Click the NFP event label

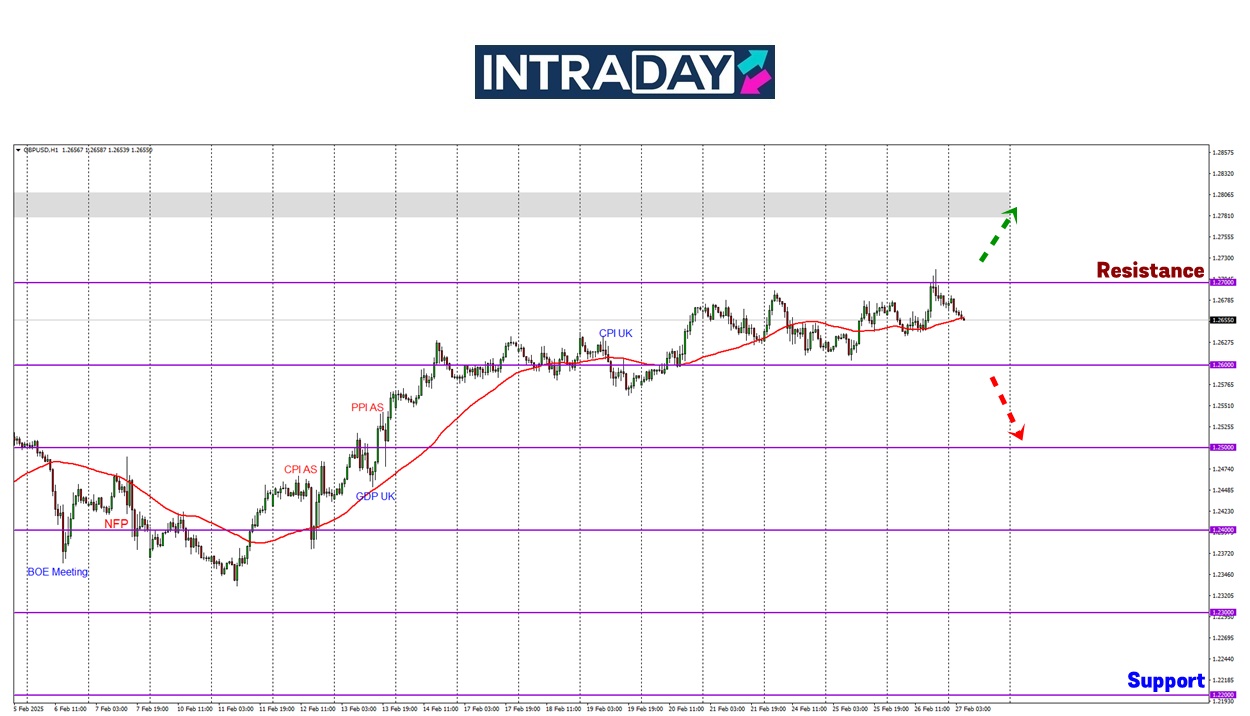pos(116,523)
